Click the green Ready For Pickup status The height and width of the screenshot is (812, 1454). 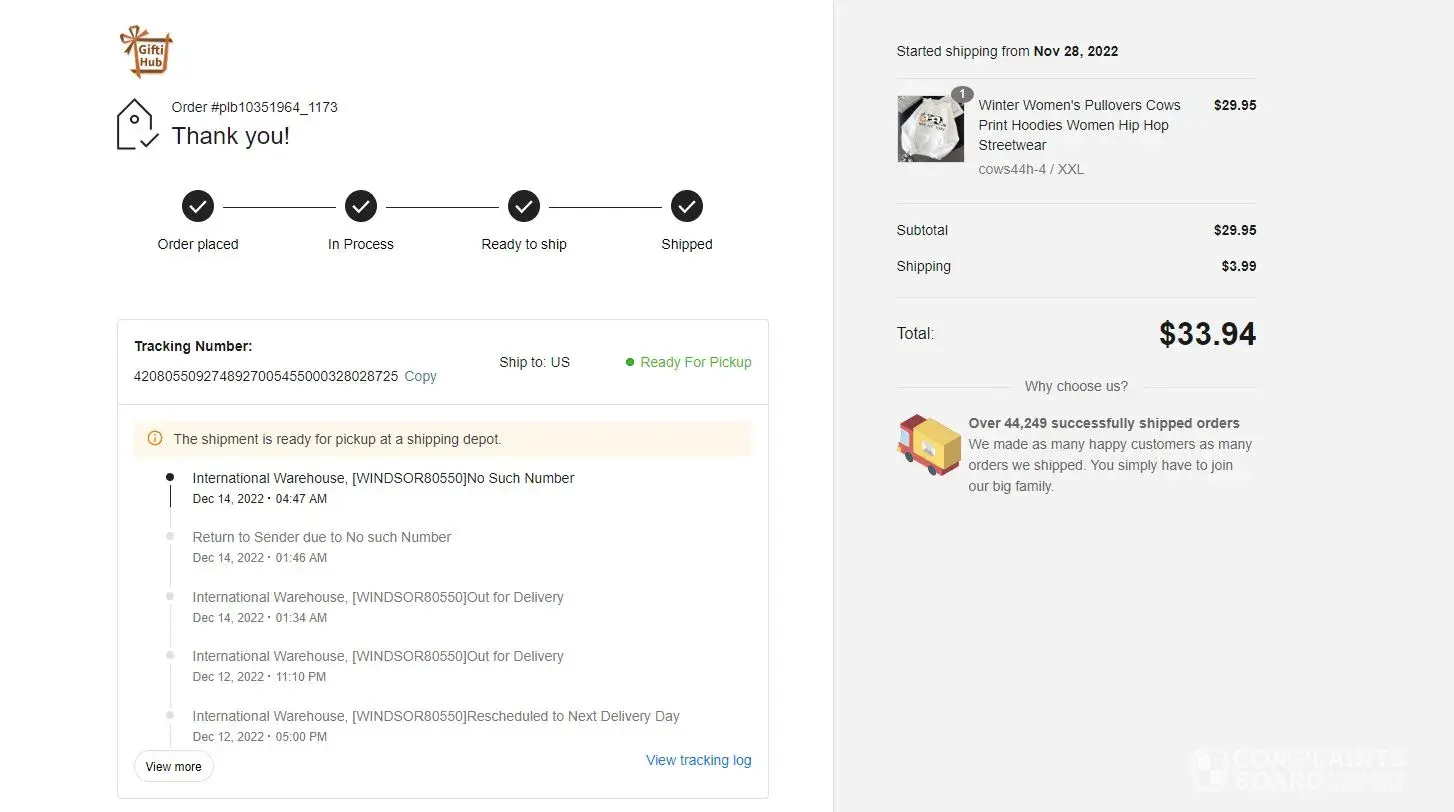click(x=695, y=362)
